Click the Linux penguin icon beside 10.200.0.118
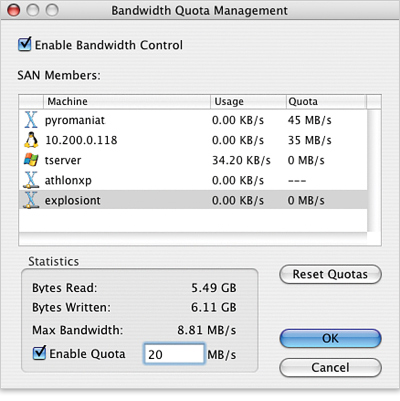This screenshot has height=401, width=400. (x=31, y=140)
